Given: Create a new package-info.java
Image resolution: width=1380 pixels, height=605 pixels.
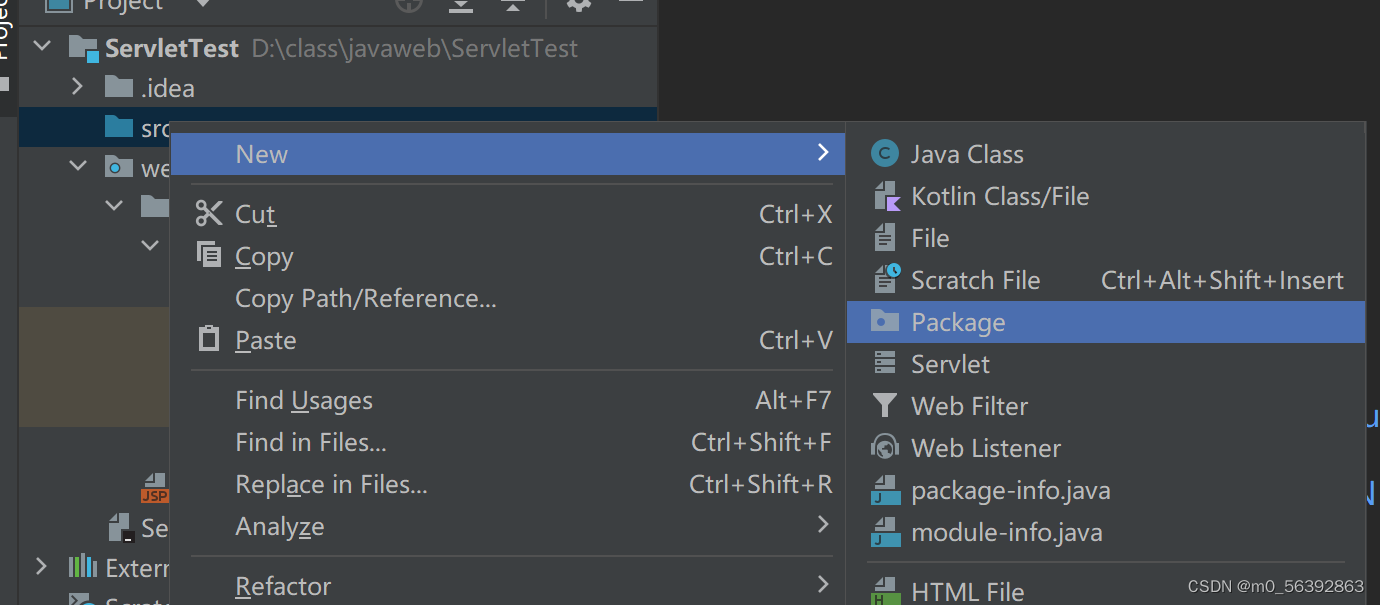Looking at the screenshot, I should click(x=1105, y=490).
